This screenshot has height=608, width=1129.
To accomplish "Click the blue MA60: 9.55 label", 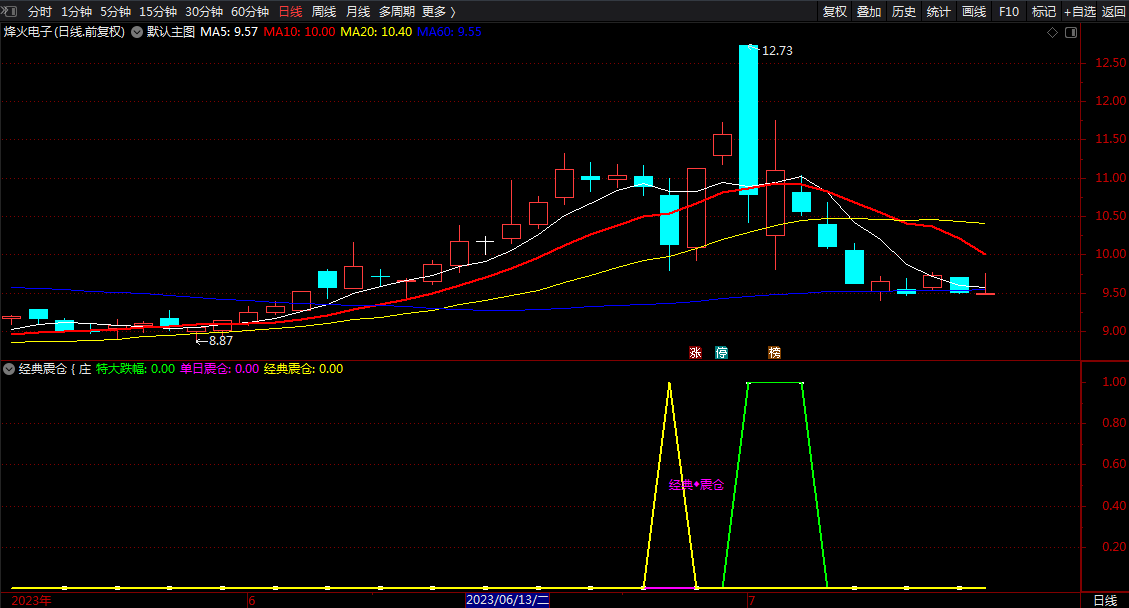I will [x=449, y=32].
